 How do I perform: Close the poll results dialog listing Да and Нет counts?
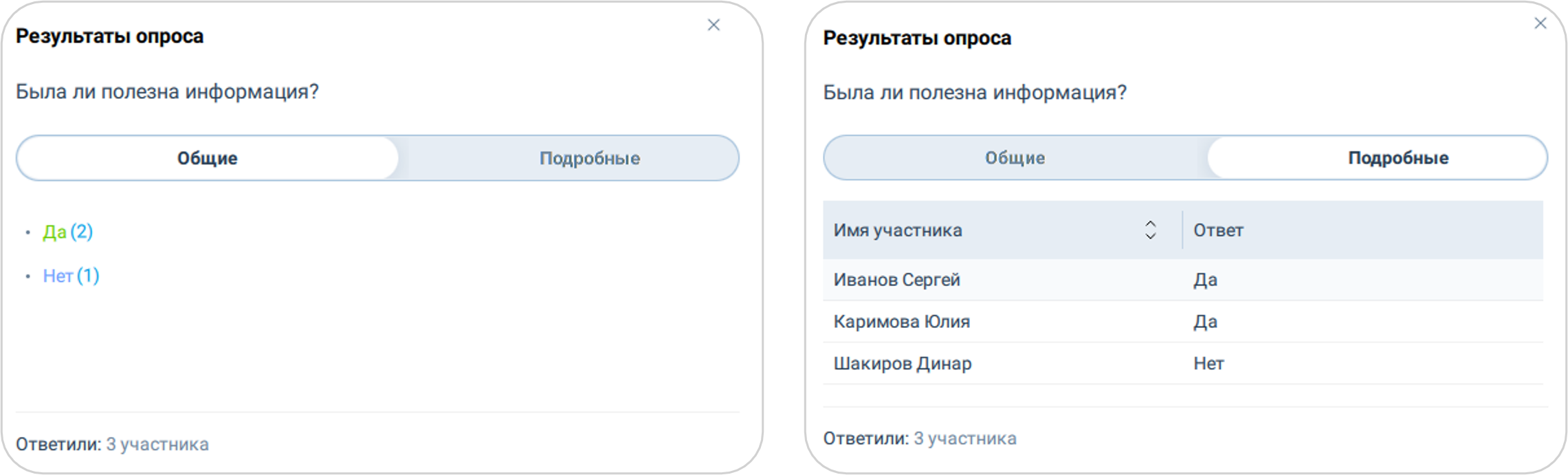click(714, 25)
